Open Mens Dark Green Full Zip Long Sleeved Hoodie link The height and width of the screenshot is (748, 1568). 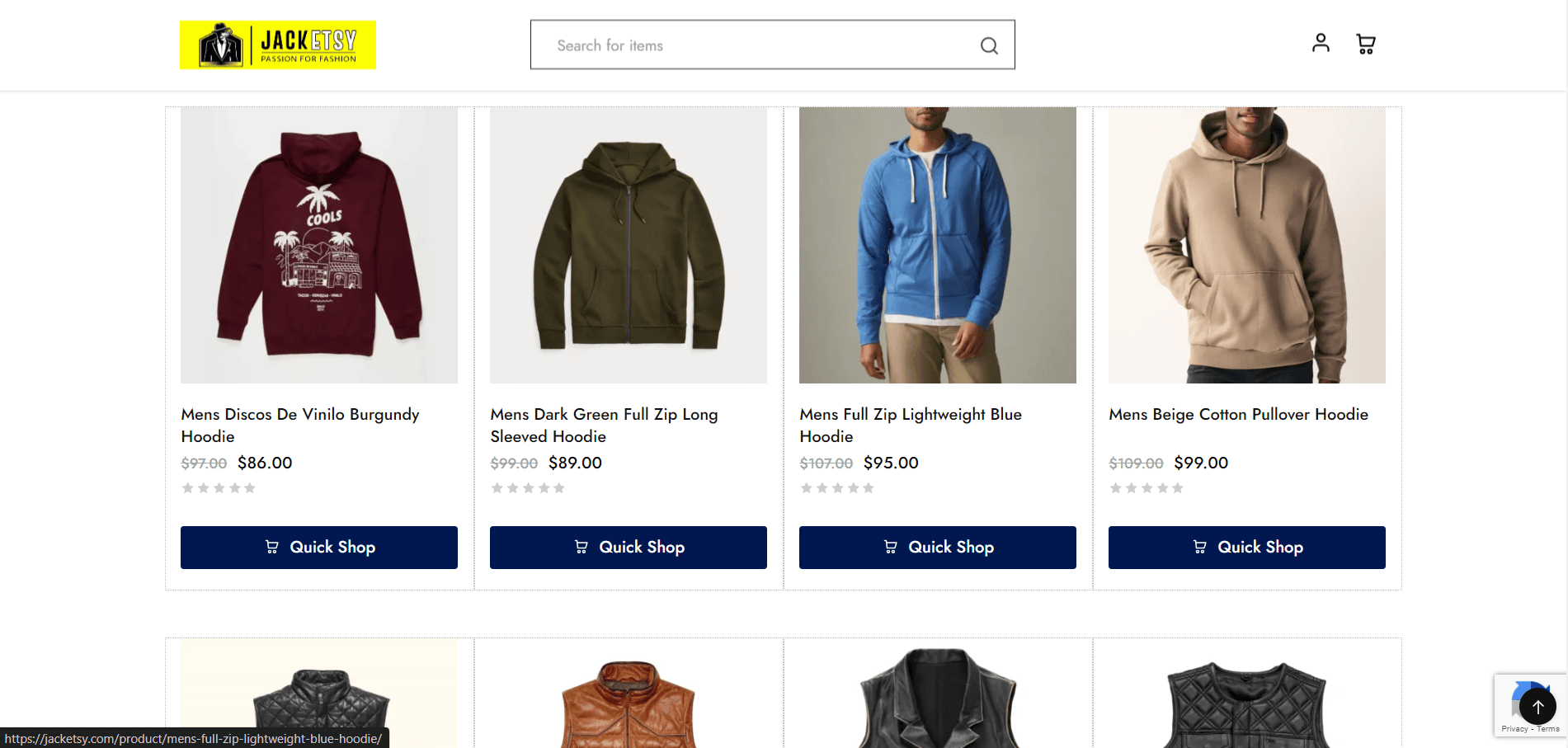604,426
